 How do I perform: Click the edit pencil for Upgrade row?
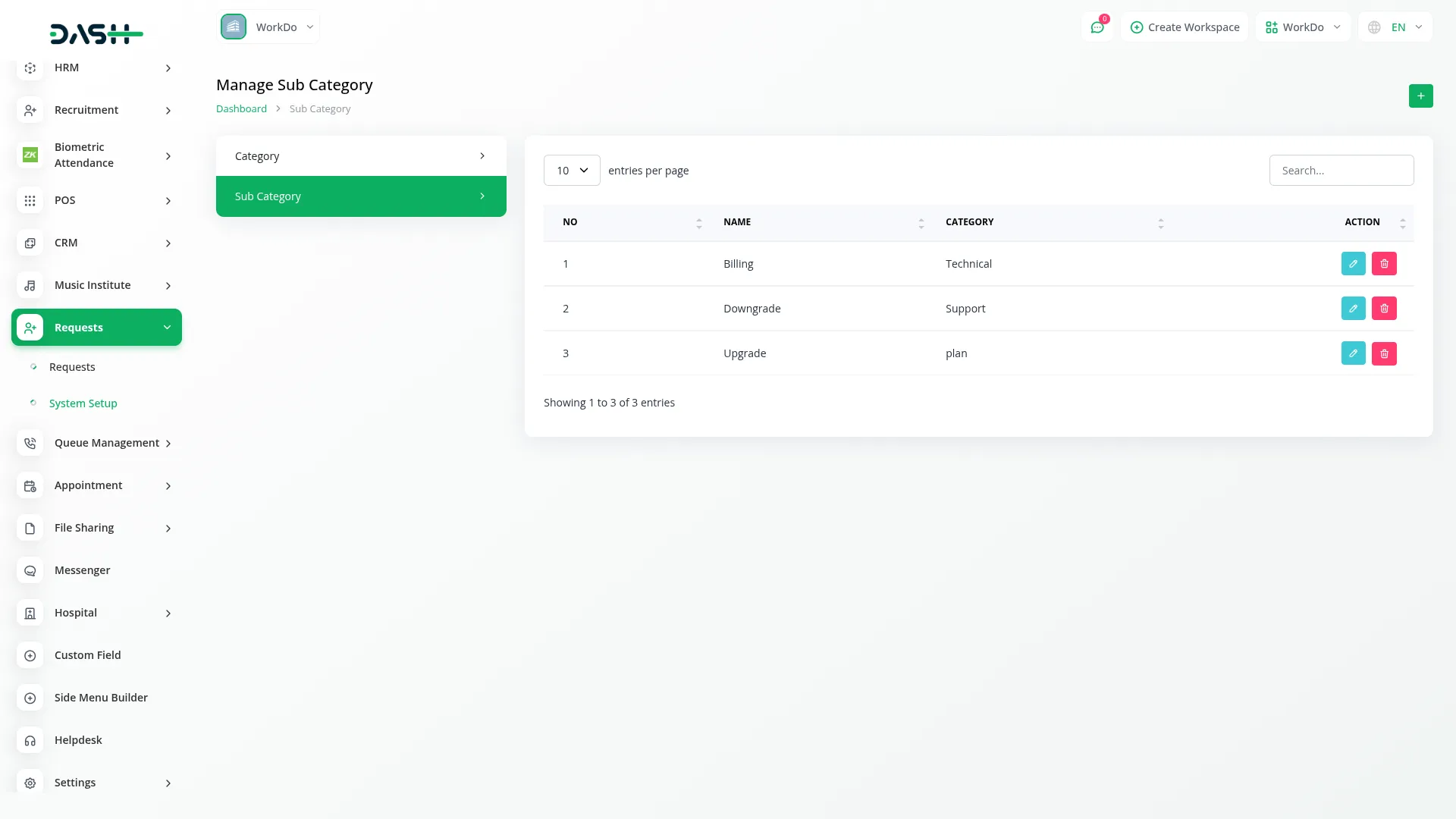point(1353,353)
